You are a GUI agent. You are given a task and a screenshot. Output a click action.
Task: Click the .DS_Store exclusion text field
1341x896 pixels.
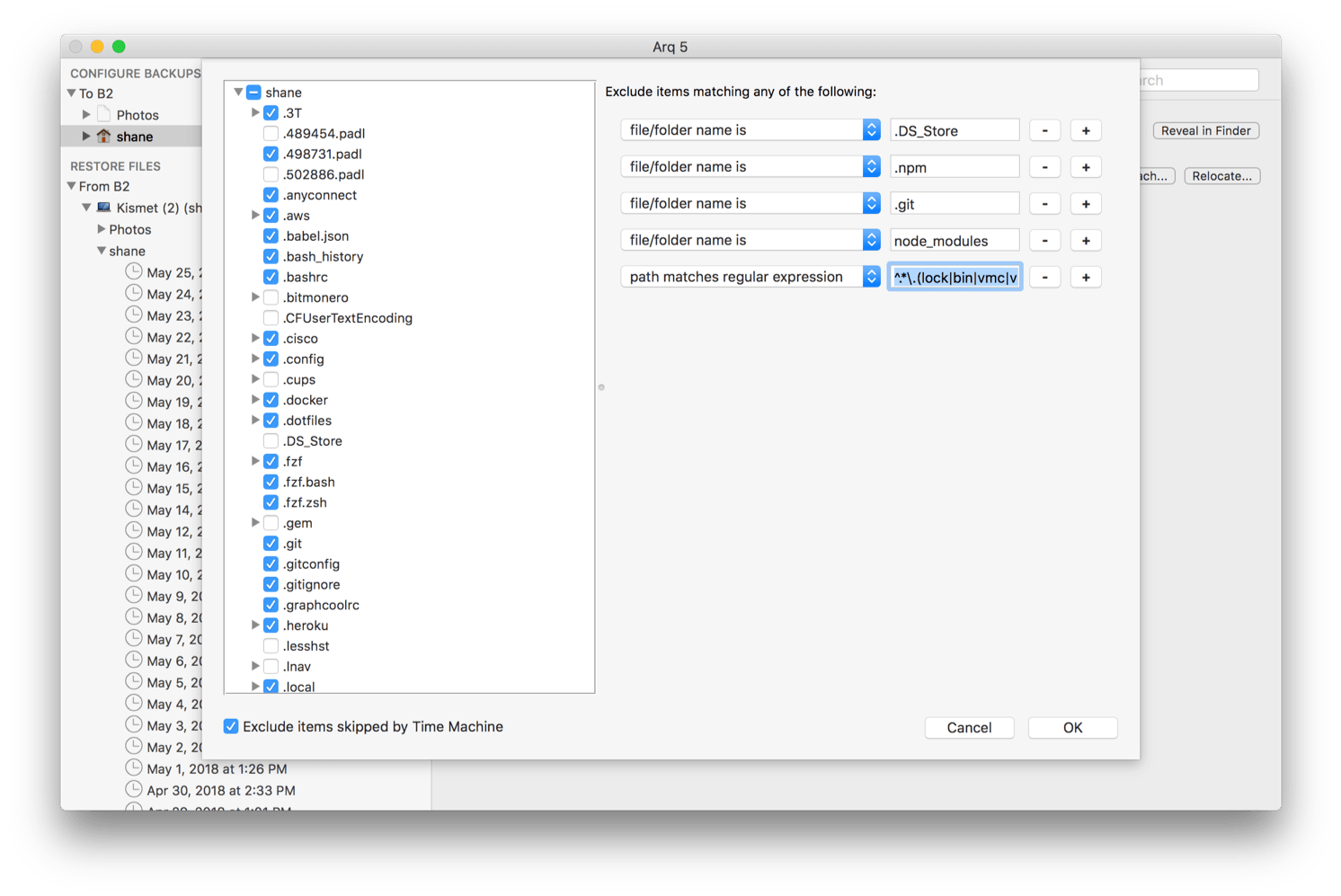[x=955, y=130]
